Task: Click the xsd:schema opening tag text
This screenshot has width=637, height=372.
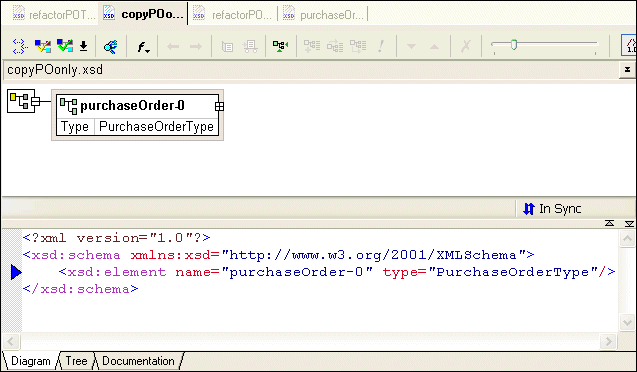Action: [x=72, y=255]
